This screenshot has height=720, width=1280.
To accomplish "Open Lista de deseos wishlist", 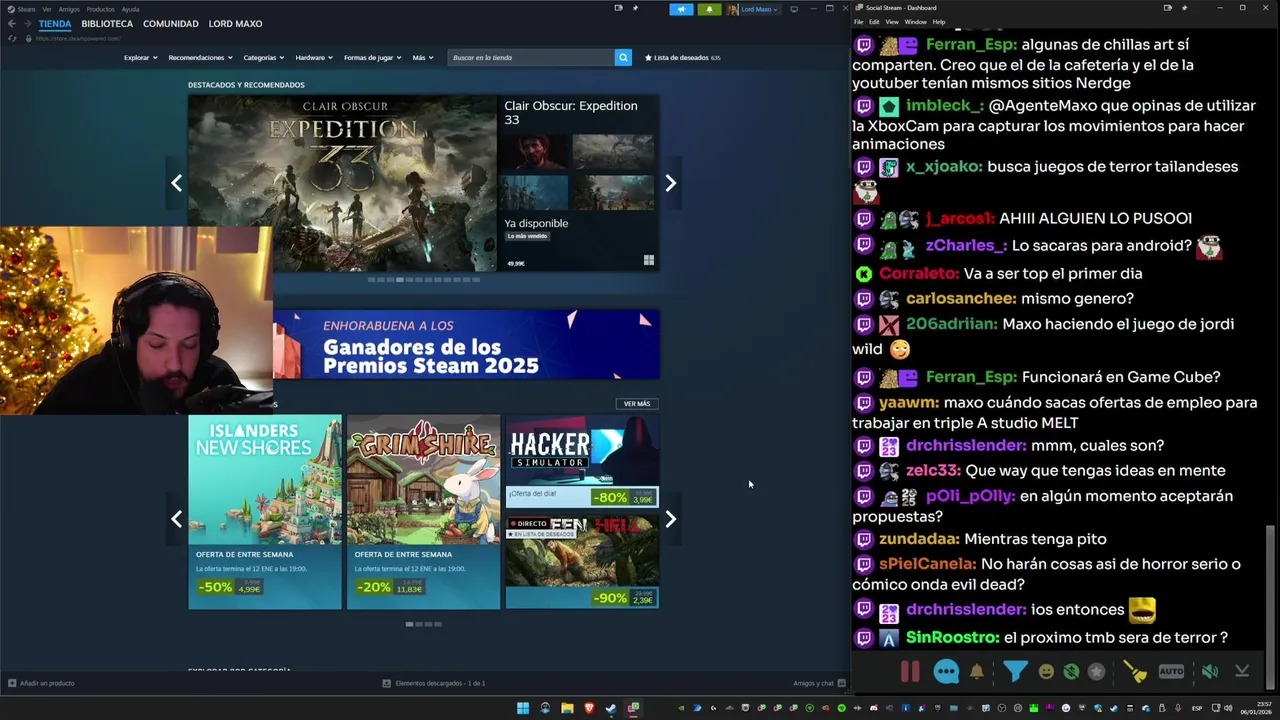I will point(683,58).
